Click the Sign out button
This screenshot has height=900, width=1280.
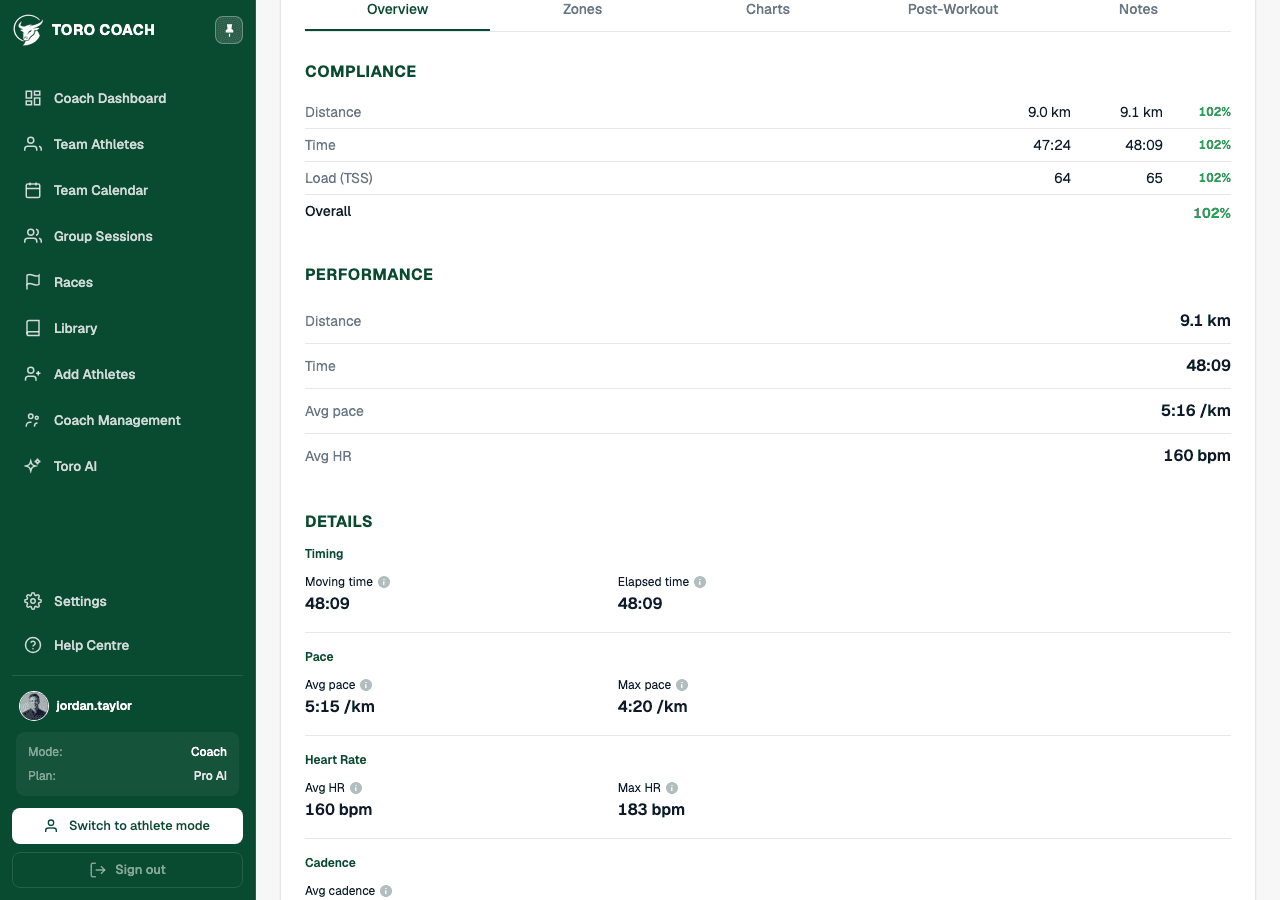pyautogui.click(x=128, y=870)
